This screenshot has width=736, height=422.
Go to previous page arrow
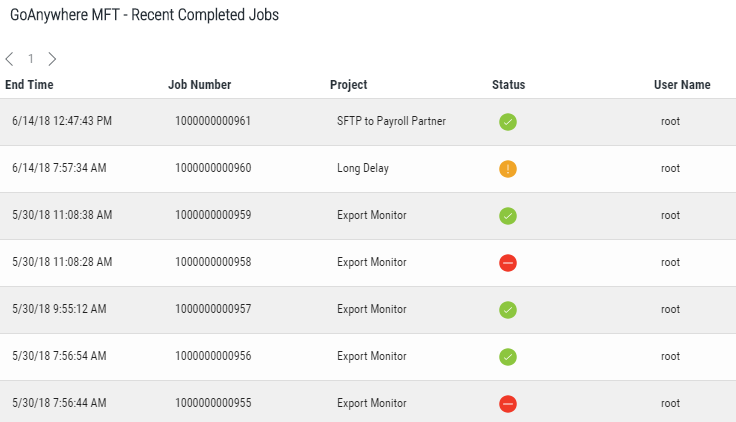[9, 59]
